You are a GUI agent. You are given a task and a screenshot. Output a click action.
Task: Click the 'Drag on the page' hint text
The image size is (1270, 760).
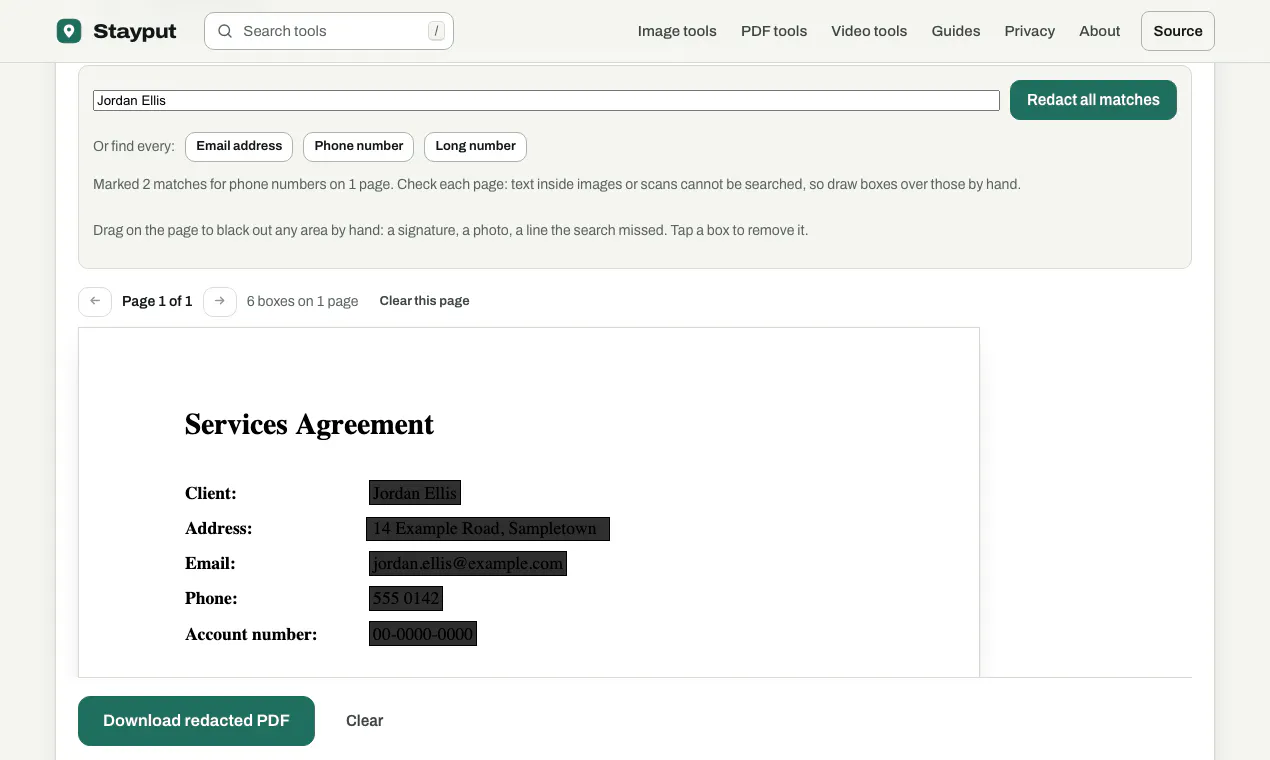coord(450,230)
